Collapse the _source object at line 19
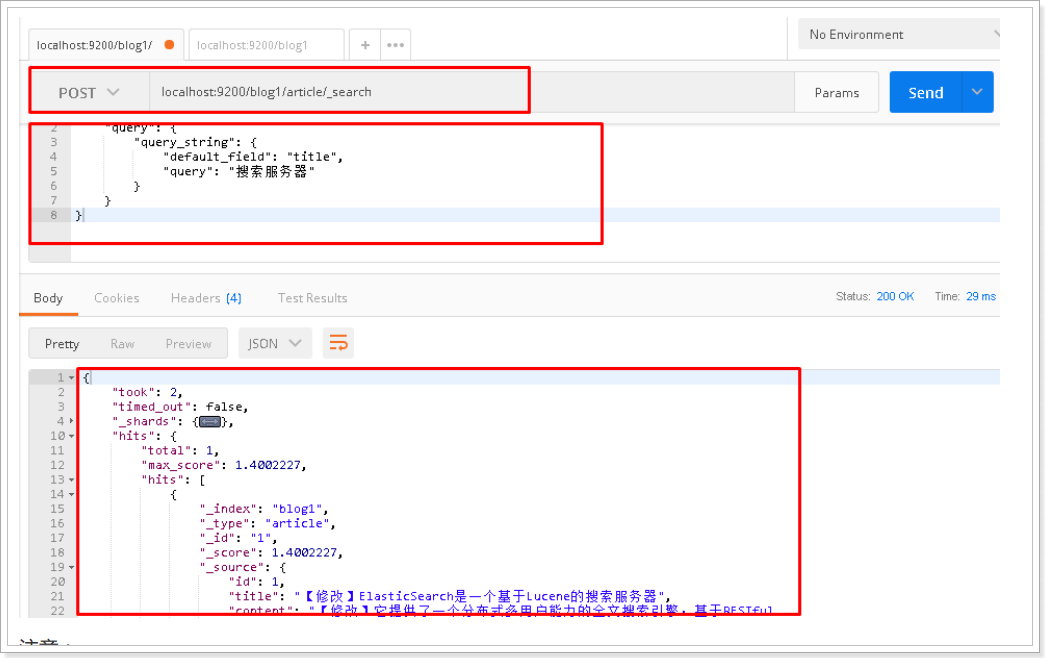 72,567
